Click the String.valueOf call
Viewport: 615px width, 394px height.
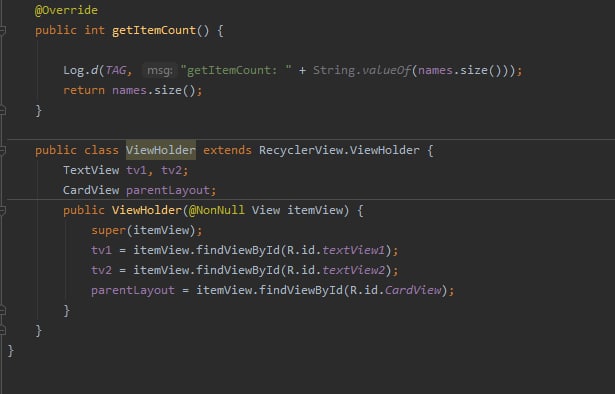[361, 70]
